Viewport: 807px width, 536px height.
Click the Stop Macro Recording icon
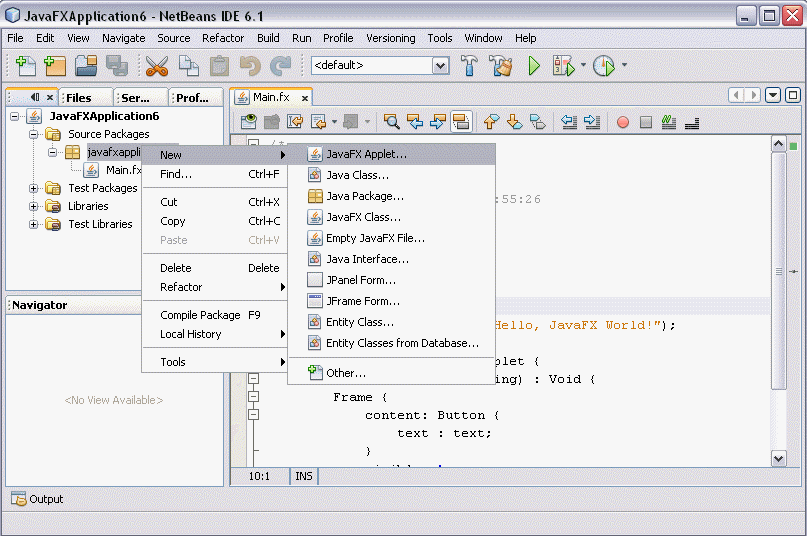click(646, 122)
